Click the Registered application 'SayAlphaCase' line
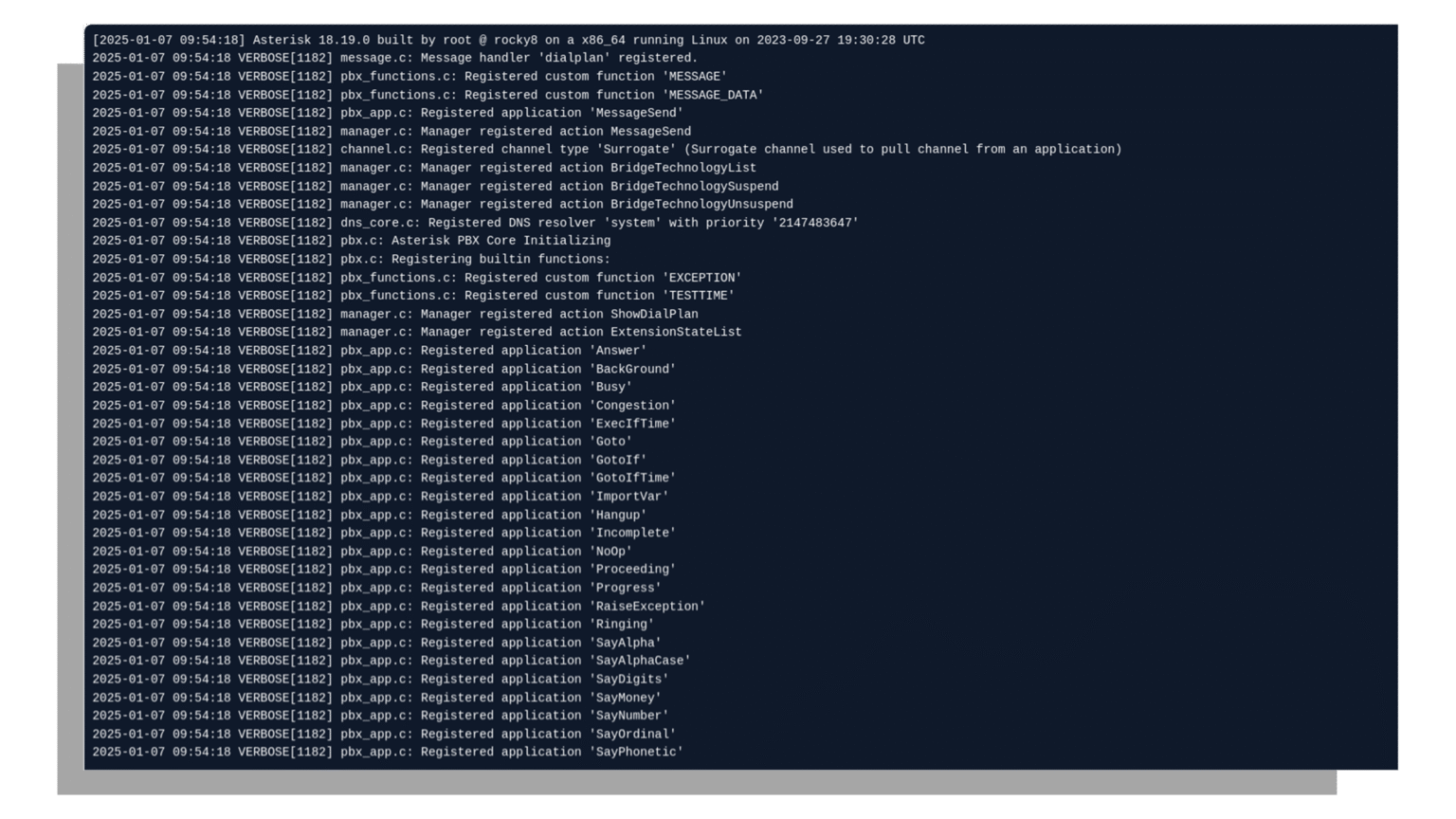Image resolution: width=1456 pixels, height=819 pixels. (x=391, y=662)
